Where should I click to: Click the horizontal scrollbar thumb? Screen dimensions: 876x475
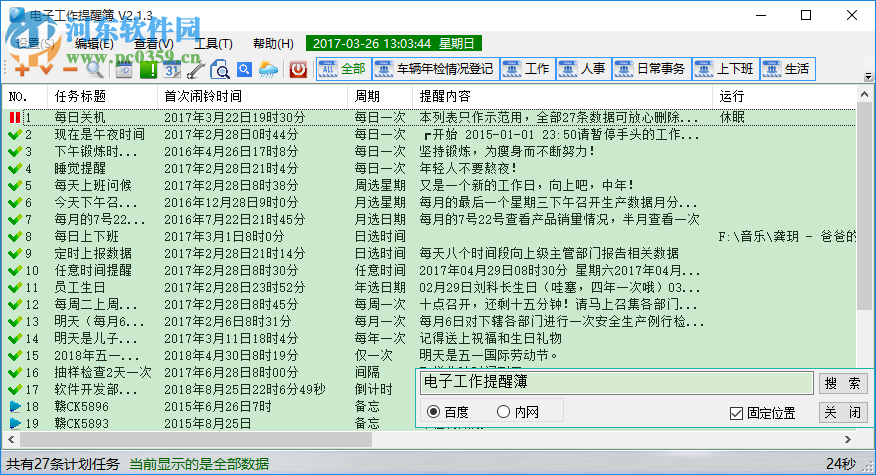coord(196,440)
